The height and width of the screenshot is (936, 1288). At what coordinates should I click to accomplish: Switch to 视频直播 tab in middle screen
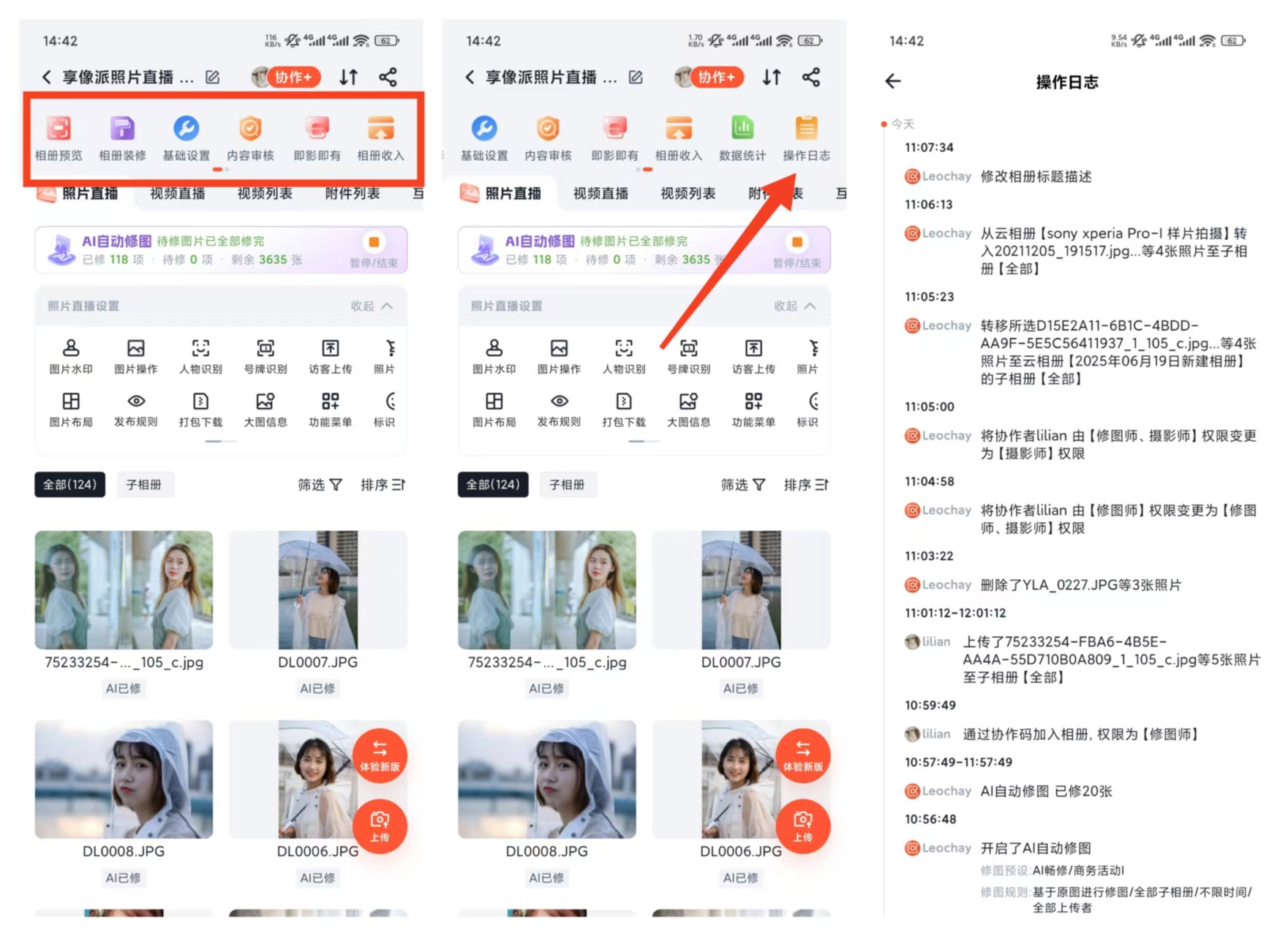pos(601,193)
